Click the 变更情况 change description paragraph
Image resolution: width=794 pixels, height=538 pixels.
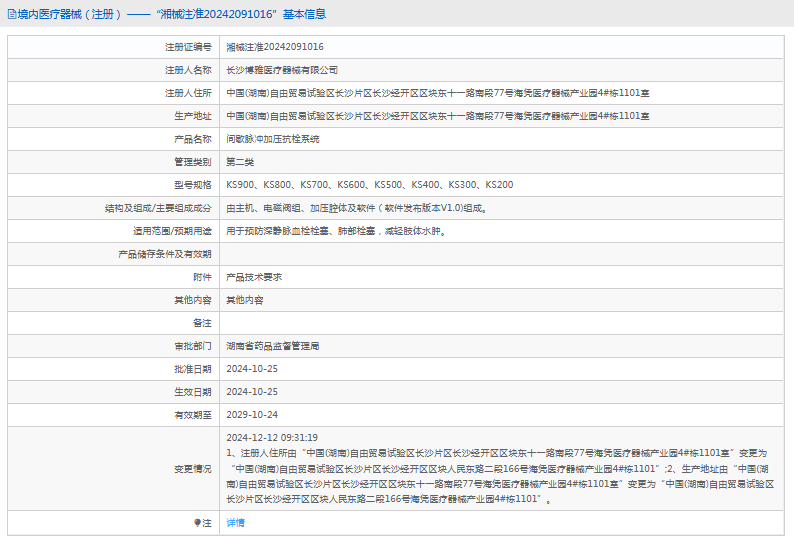(x=500, y=476)
